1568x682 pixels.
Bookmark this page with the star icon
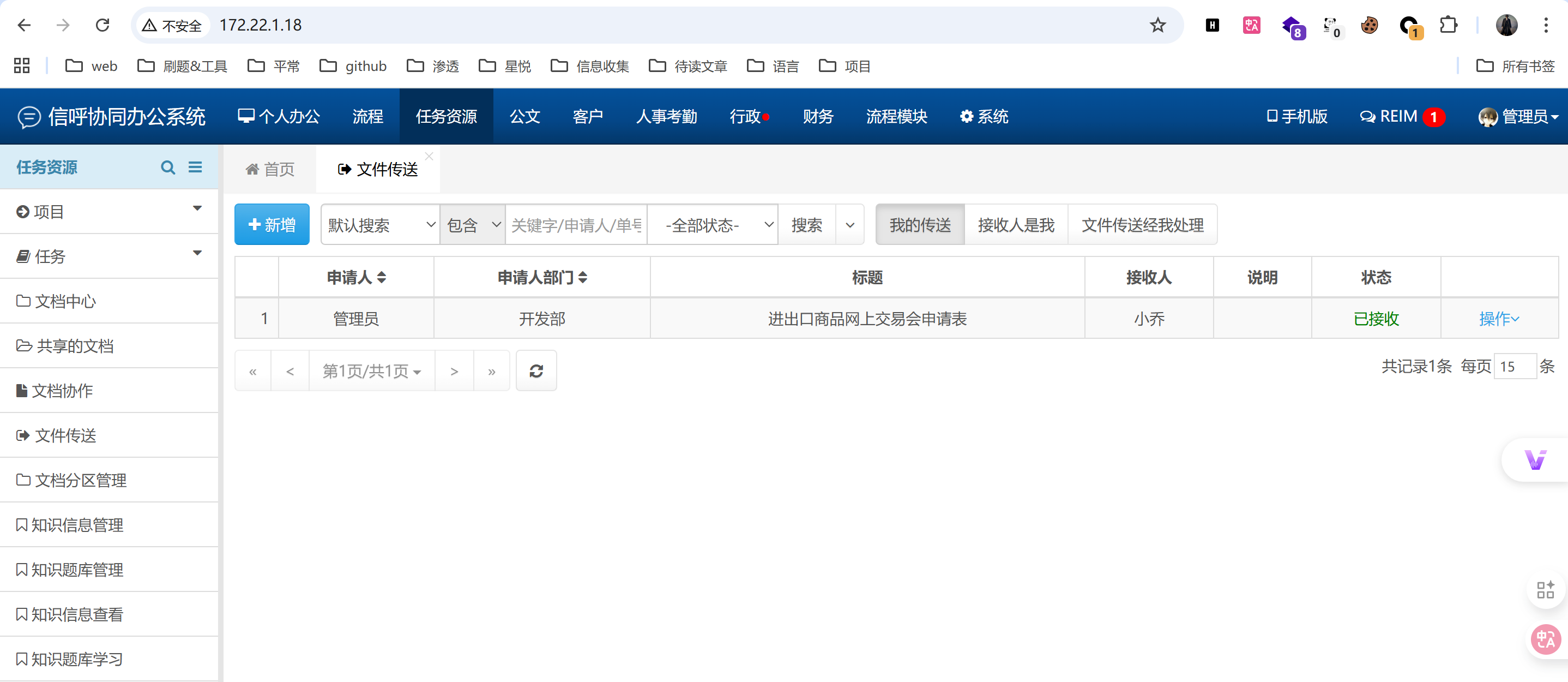pos(1157,25)
